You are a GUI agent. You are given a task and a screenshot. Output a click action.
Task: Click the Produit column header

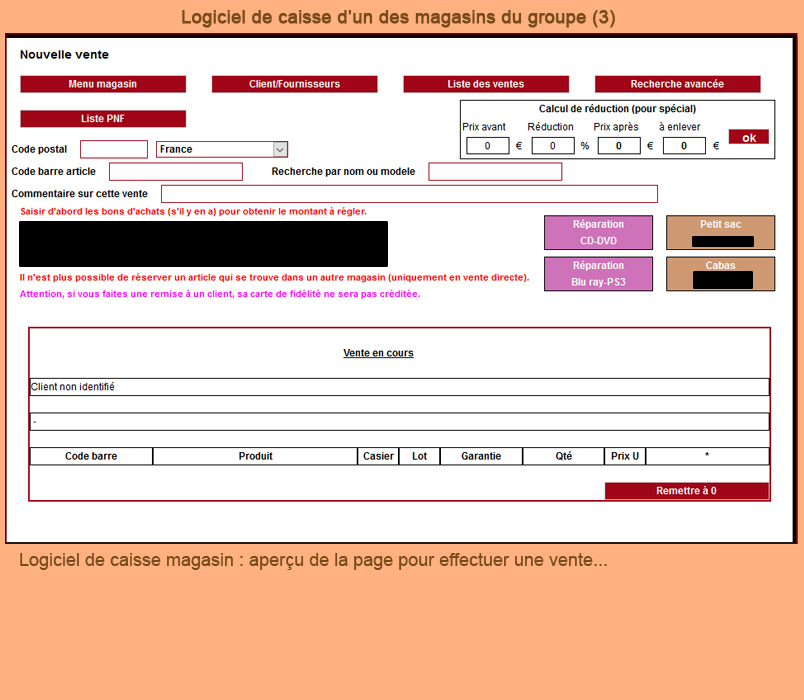[x=255, y=456]
